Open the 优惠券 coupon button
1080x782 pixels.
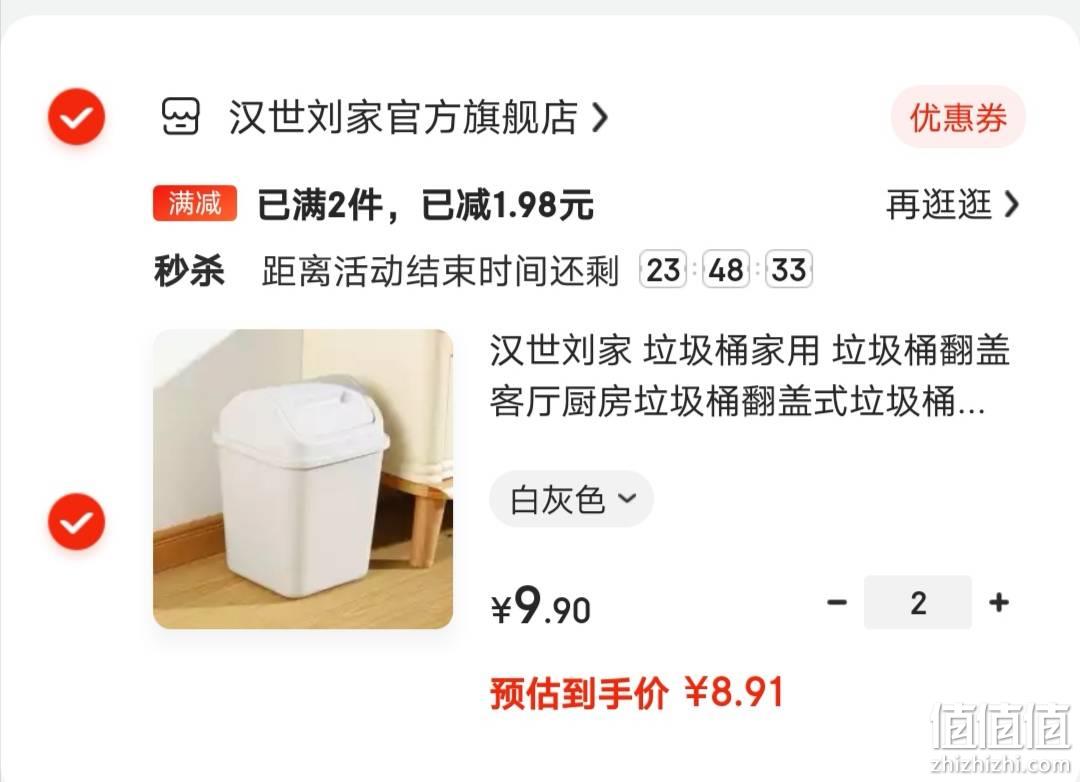point(958,117)
